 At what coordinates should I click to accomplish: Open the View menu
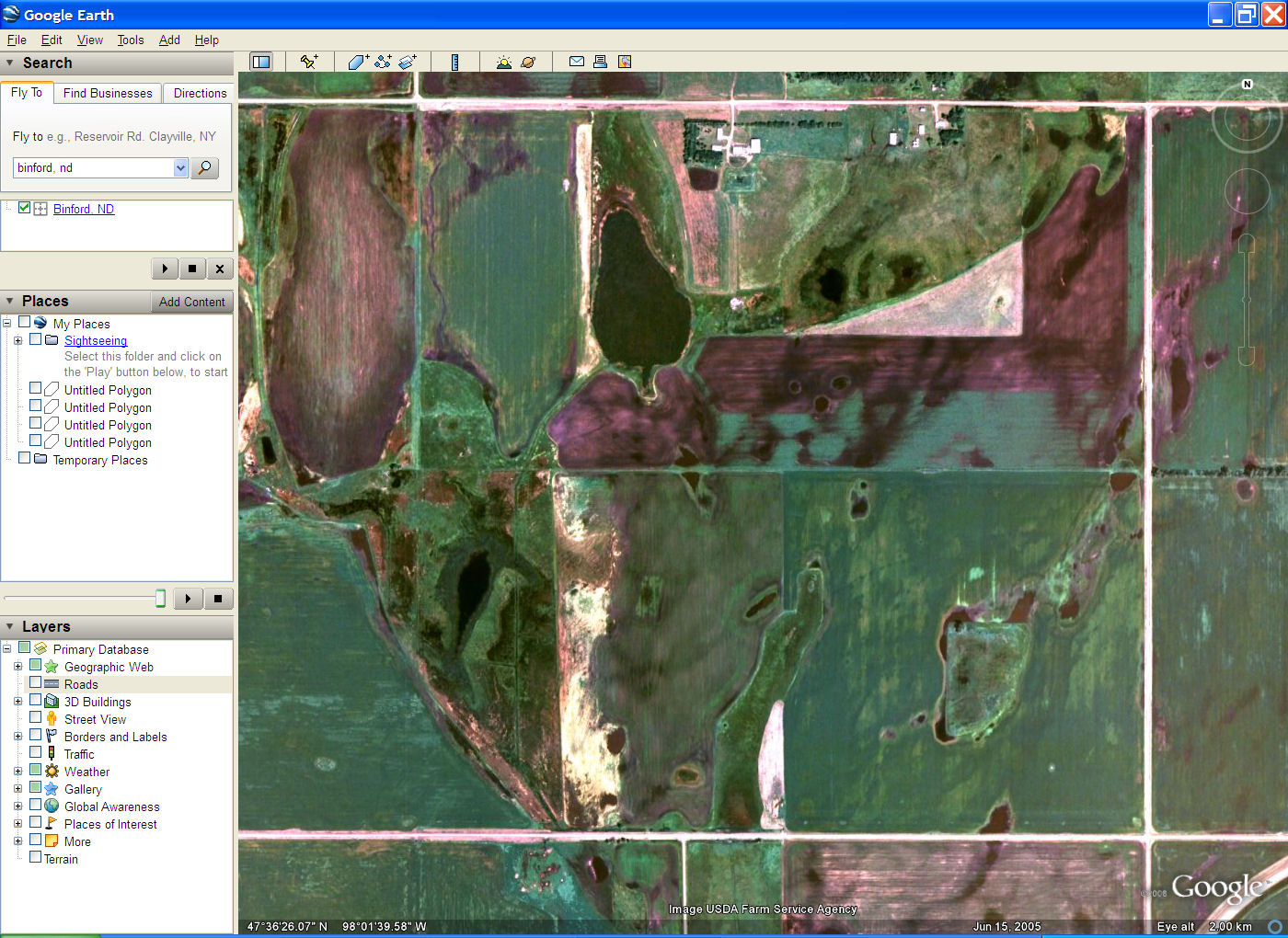pos(90,40)
